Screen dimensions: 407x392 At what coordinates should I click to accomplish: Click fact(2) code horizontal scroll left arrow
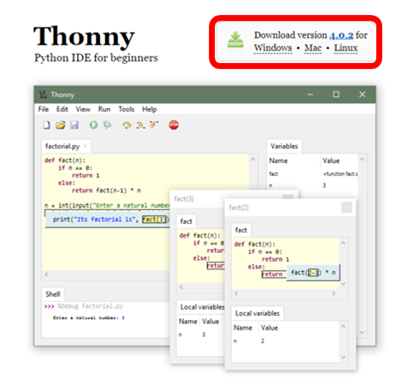[236, 293]
